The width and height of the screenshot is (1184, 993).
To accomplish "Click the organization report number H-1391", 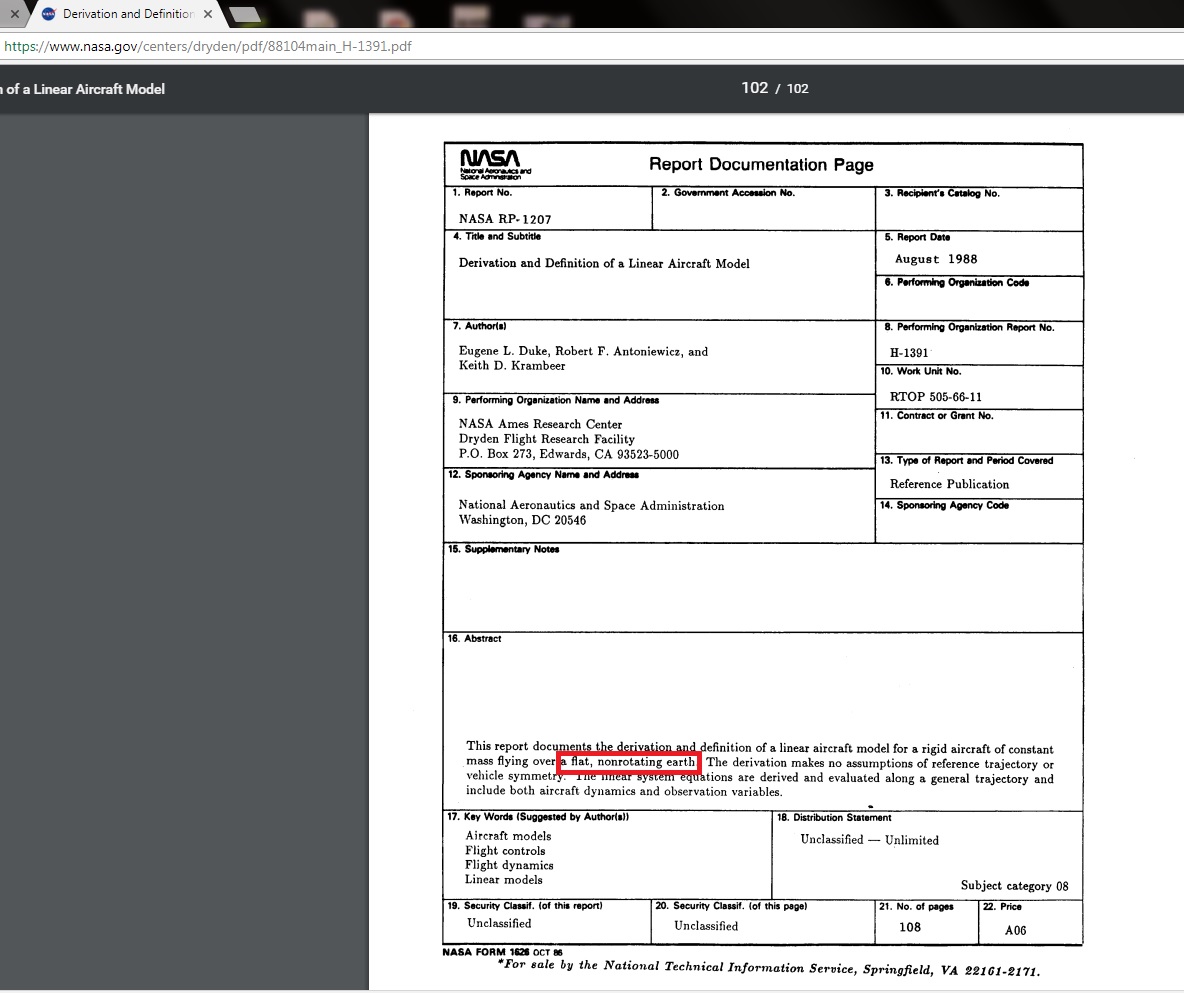I will tap(909, 353).
